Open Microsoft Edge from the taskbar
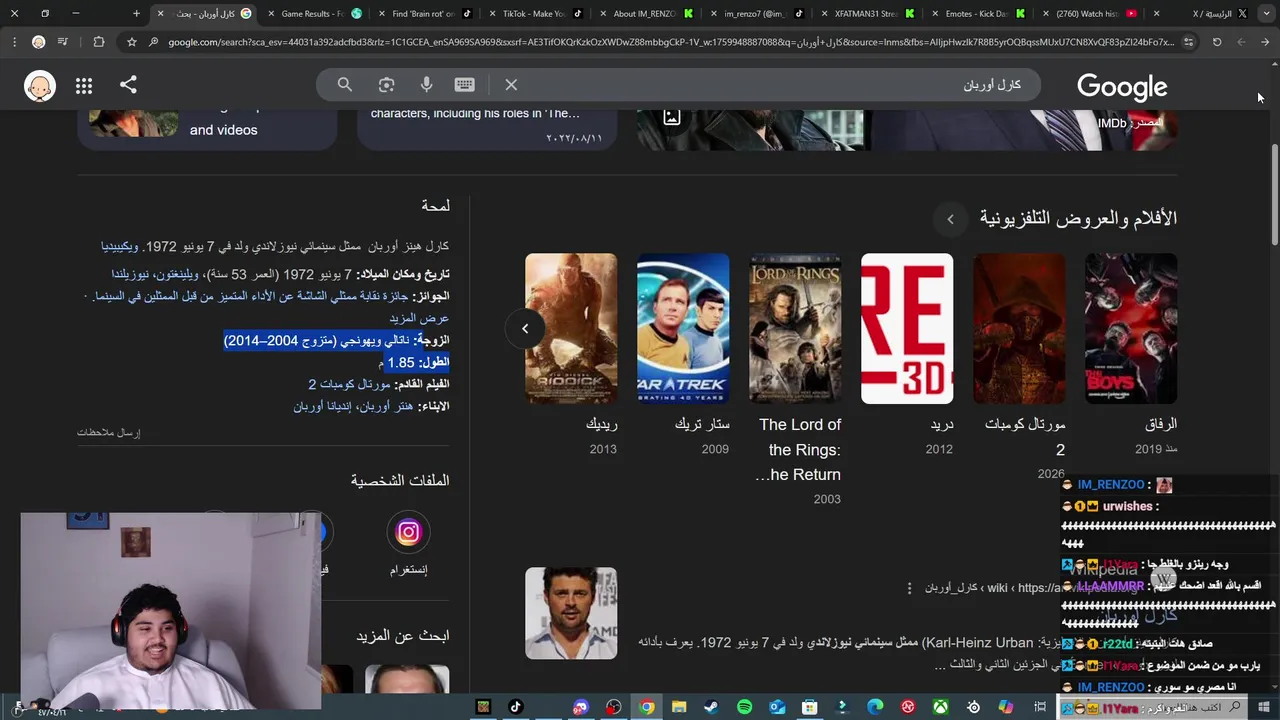 875,707
